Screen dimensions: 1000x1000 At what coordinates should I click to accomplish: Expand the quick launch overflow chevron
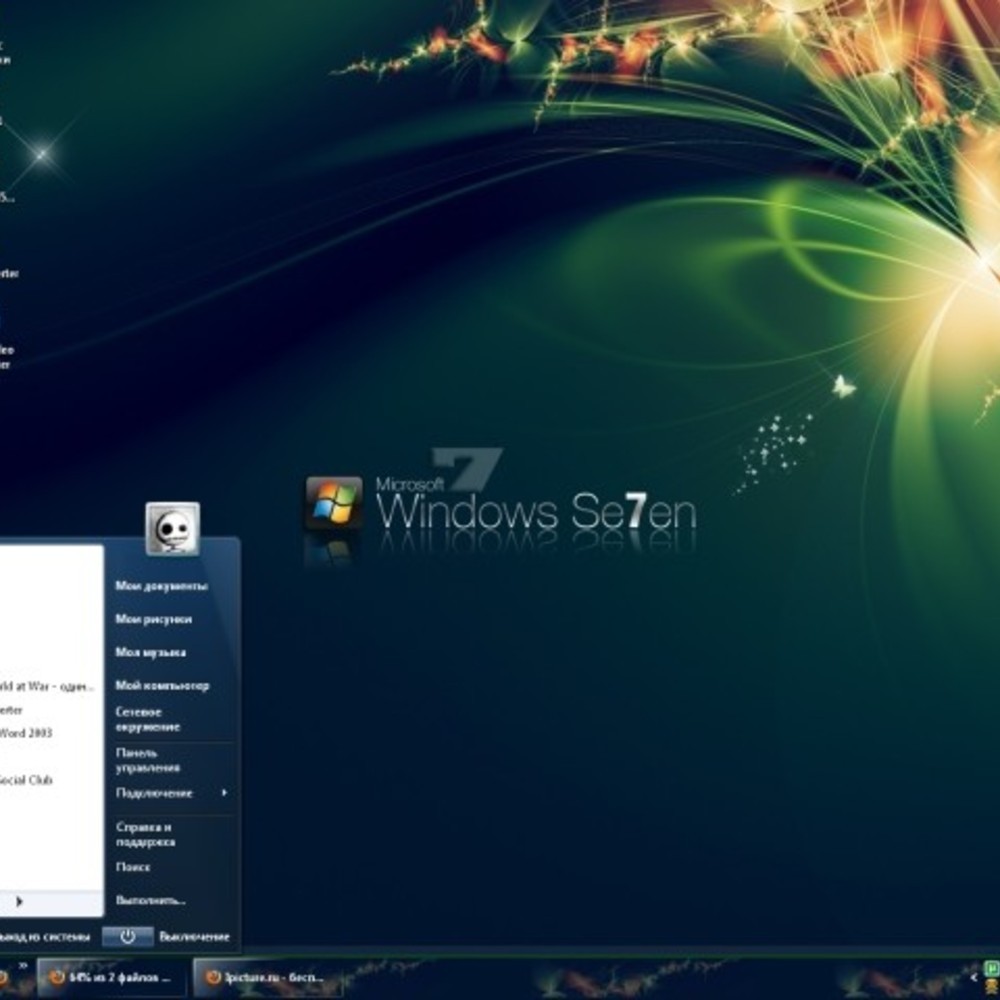point(23,966)
